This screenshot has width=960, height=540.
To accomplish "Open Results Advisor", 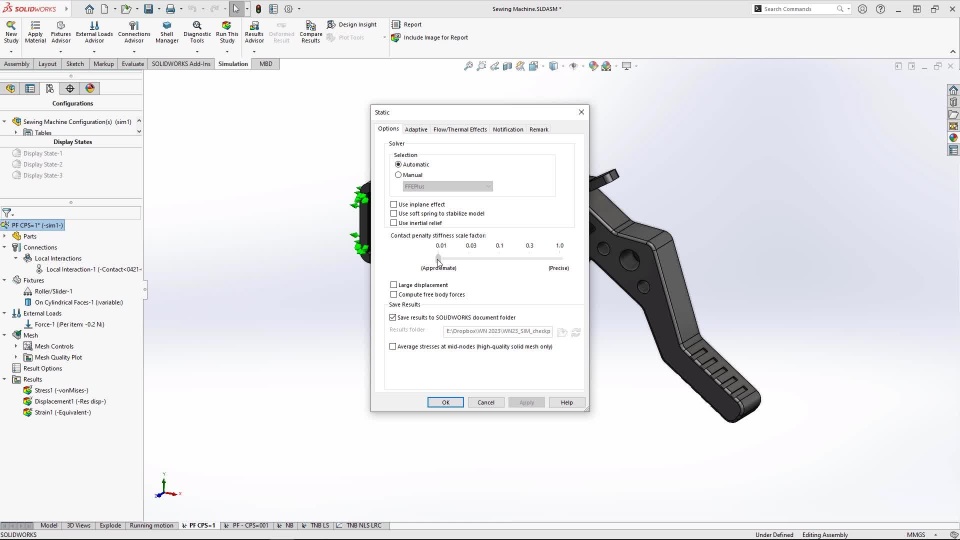I will coord(254,32).
